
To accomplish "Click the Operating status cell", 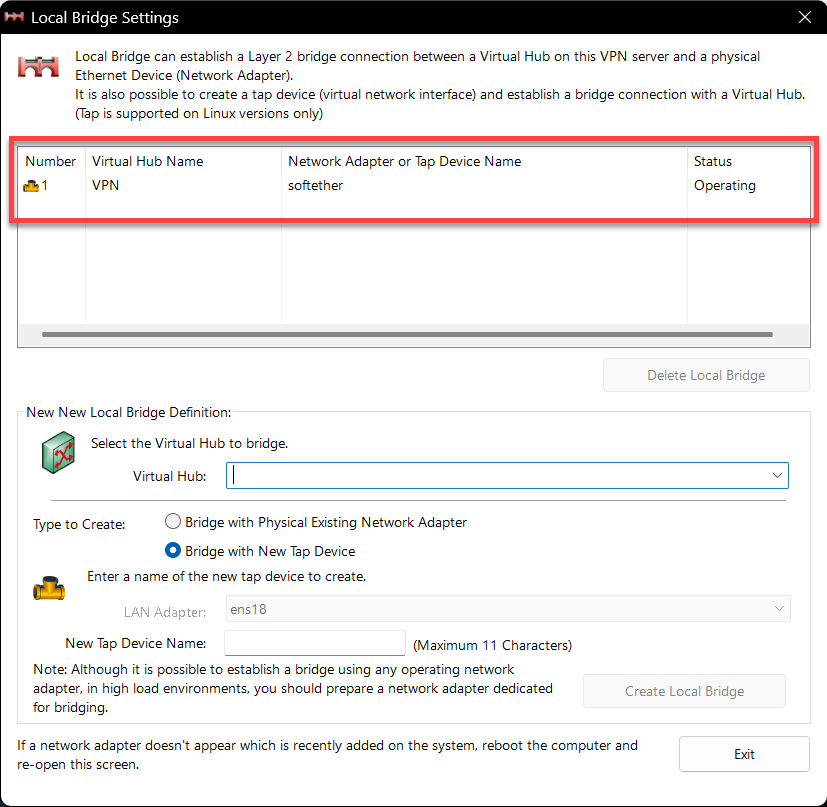I will click(725, 185).
